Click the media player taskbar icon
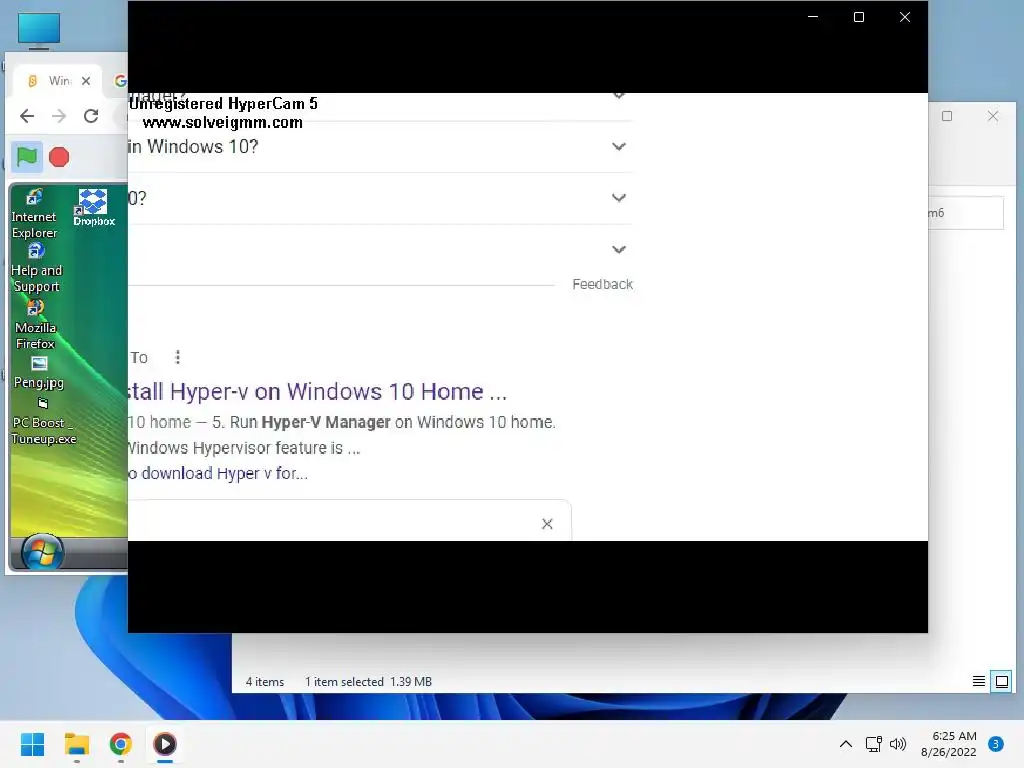Viewport: 1024px width, 768px height. point(165,744)
